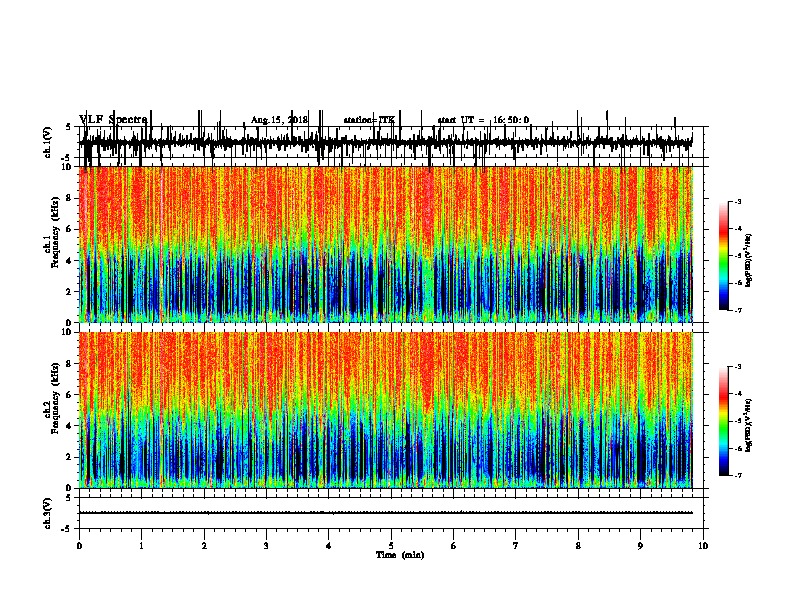
Task: Click the "8" tick on the time axis
Action: tap(578, 546)
